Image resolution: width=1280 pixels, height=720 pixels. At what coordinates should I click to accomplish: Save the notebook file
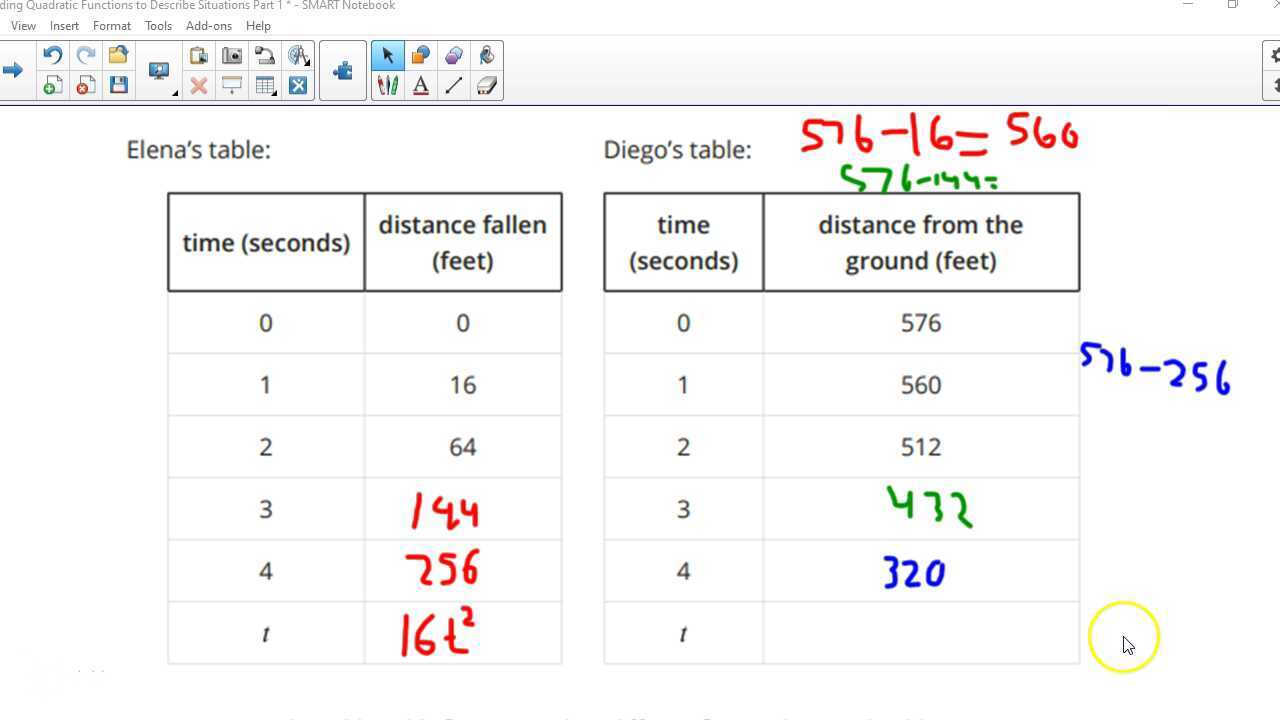click(119, 85)
